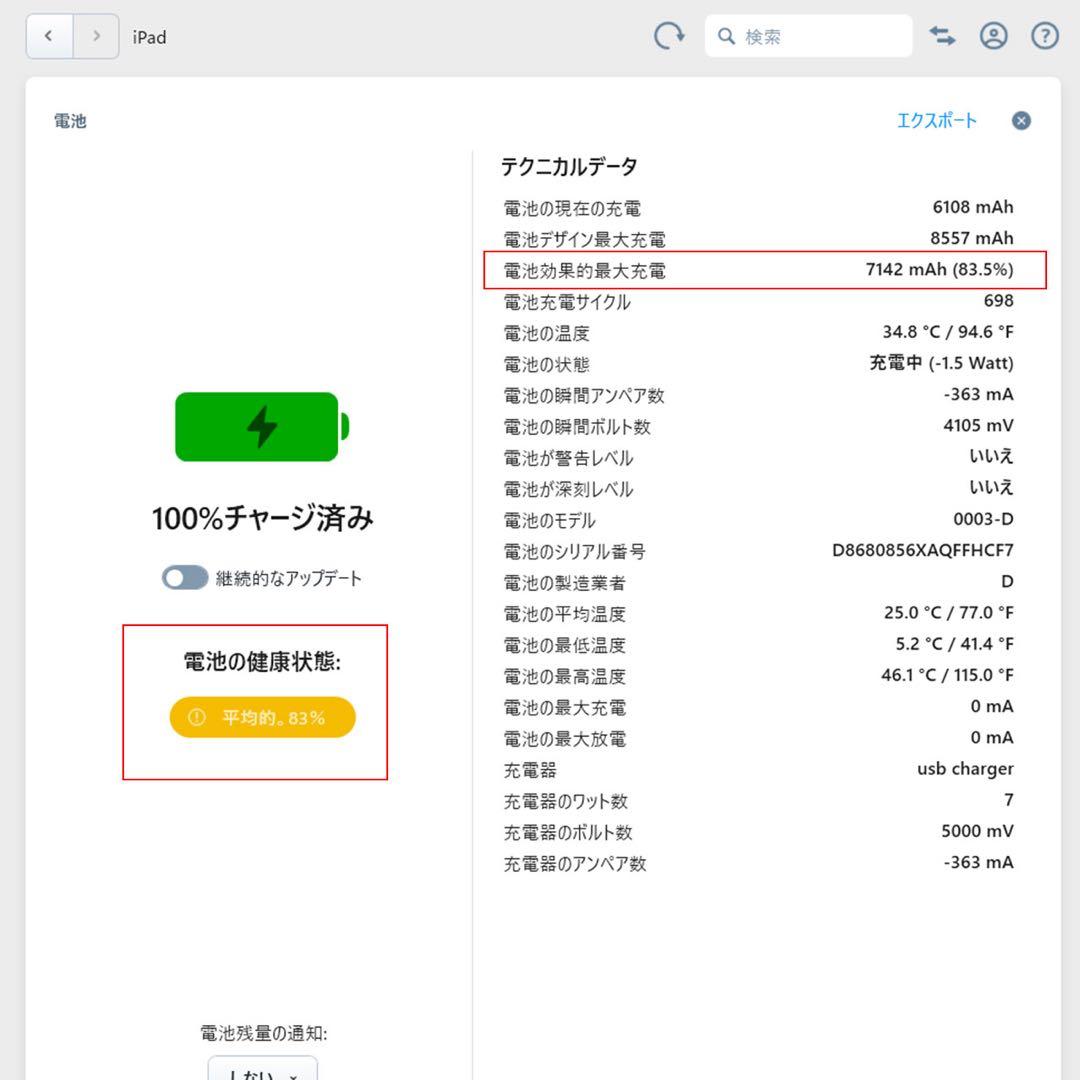Click the data transfer double-arrows icon
1080x1080 pixels.
tap(942, 35)
